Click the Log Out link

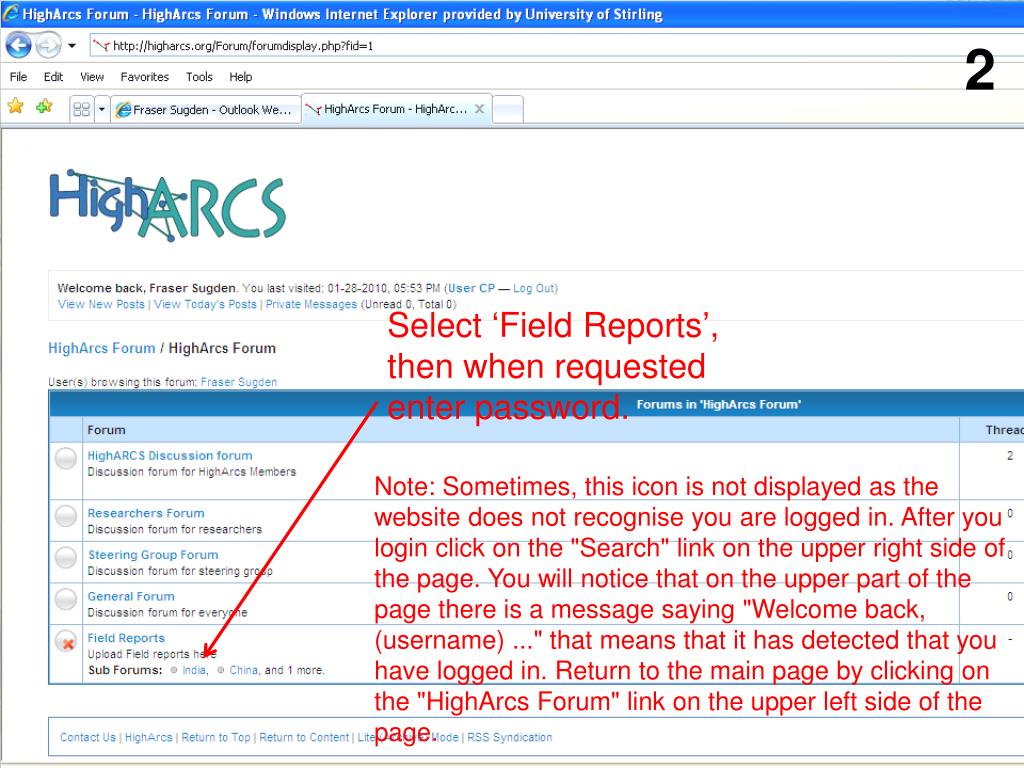[x=533, y=288]
